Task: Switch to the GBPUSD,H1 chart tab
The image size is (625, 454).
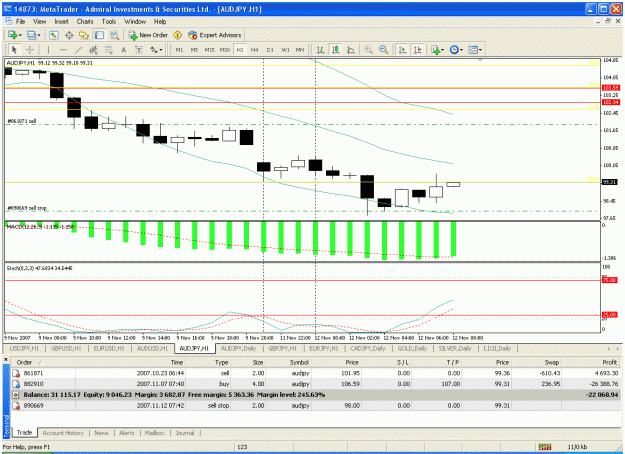Action: pyautogui.click(x=66, y=348)
